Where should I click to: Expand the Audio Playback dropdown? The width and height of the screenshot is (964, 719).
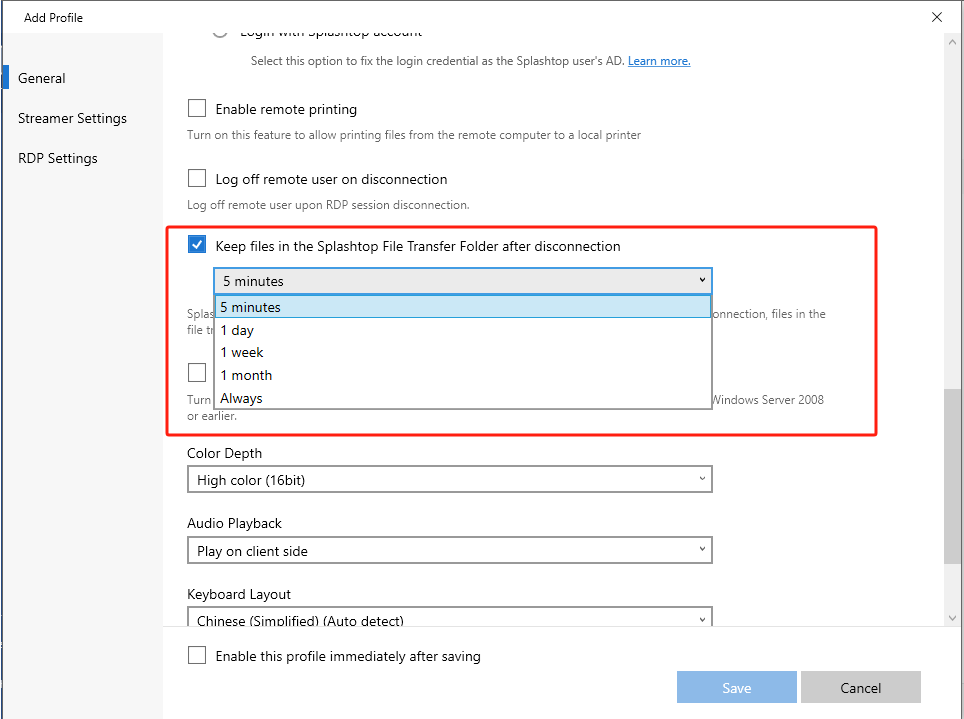450,550
